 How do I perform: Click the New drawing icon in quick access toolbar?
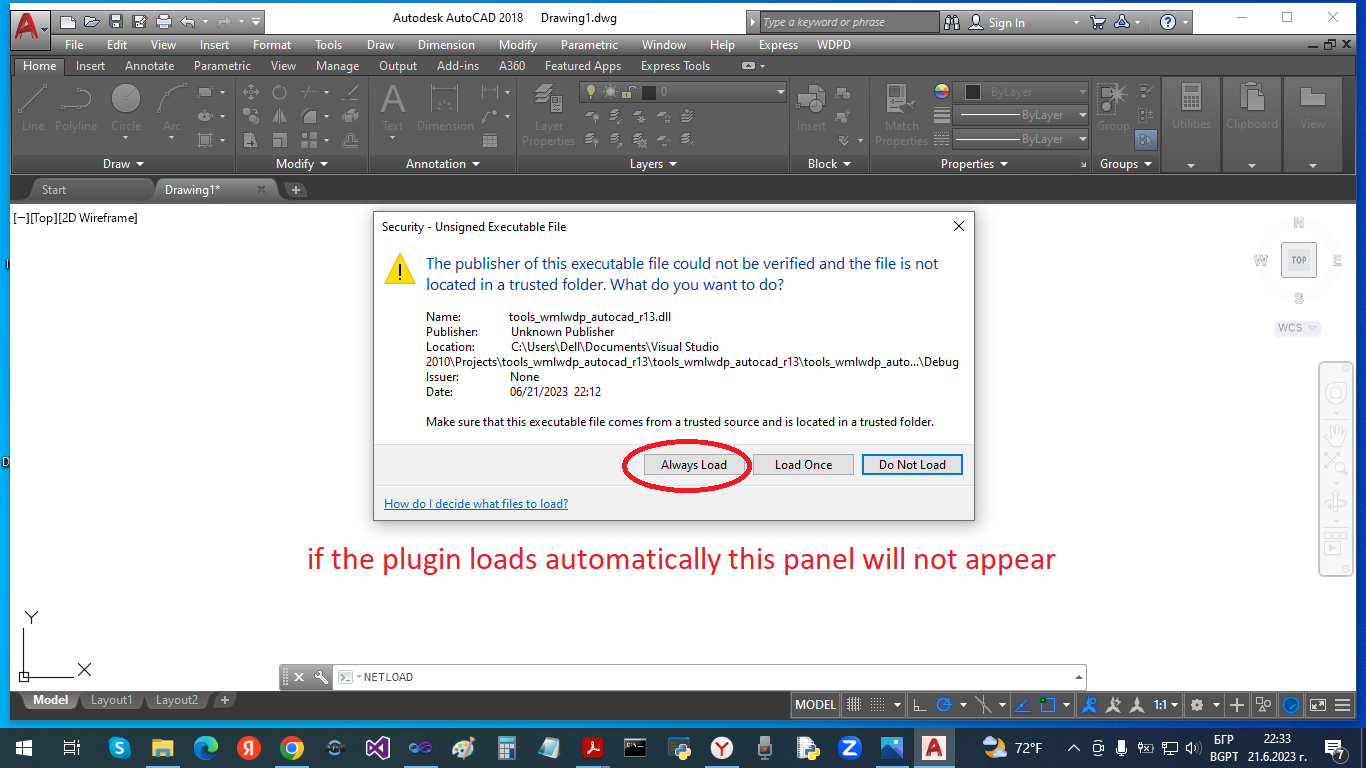(x=68, y=22)
